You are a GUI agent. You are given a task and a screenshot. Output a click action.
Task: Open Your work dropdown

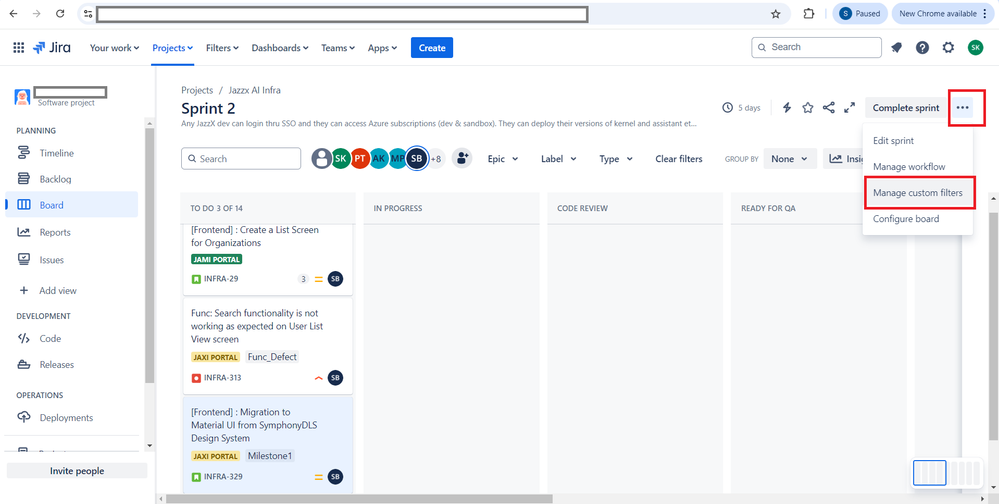(115, 48)
